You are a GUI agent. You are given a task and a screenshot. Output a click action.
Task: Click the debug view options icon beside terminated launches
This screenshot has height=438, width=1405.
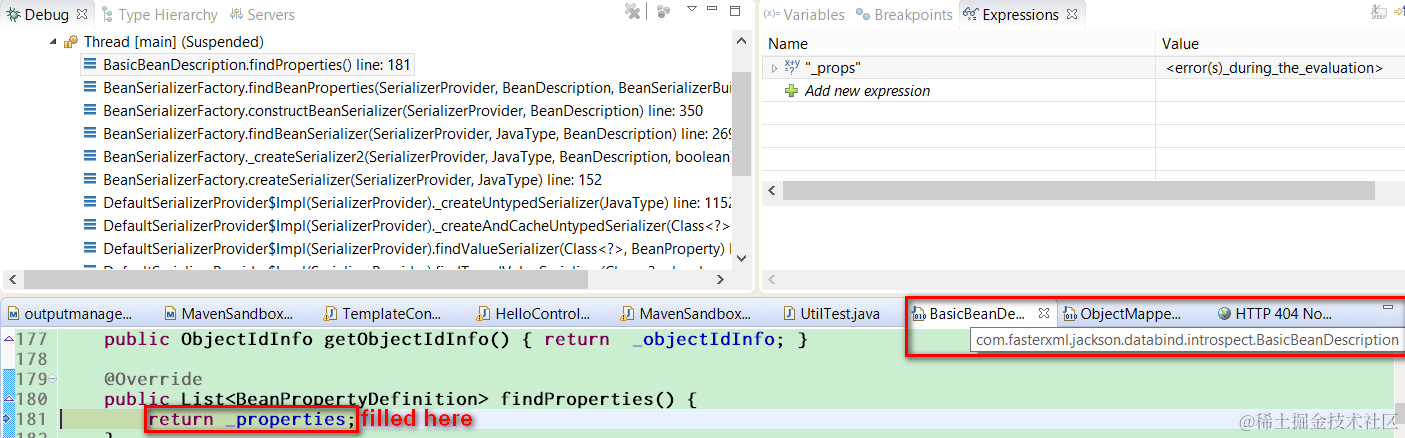[664, 12]
